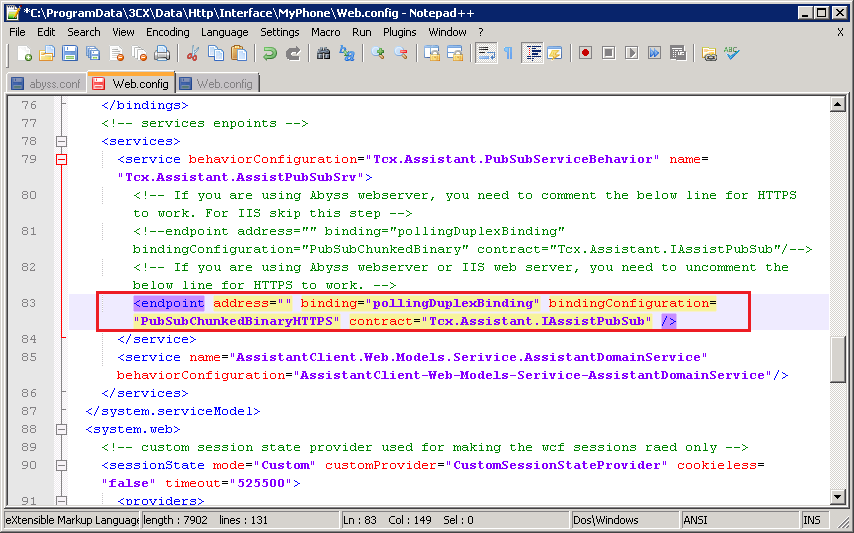Click the Save All icon
Viewport: 854px width, 533px height.
coord(93,53)
